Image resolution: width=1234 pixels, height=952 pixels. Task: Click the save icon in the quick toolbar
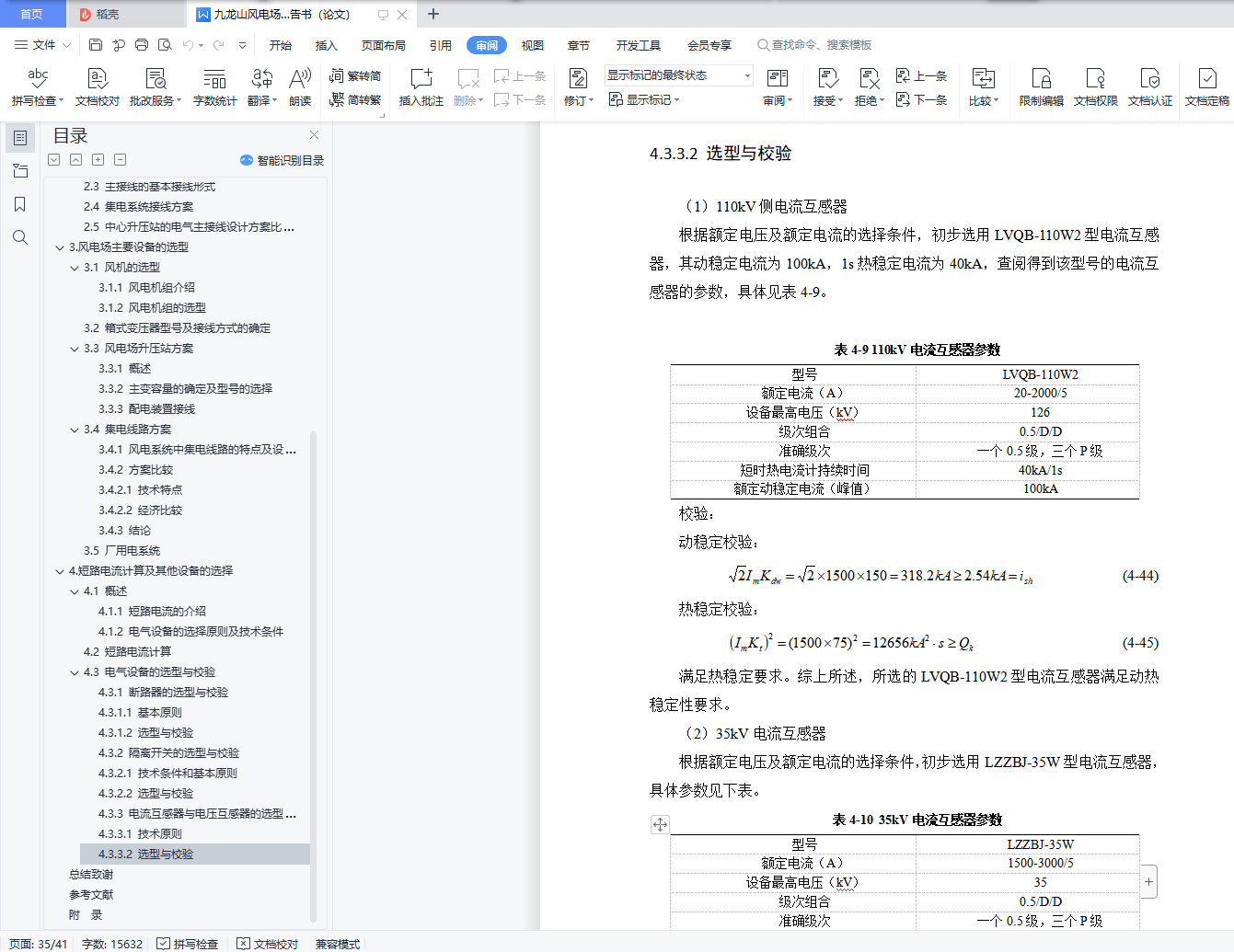click(x=96, y=44)
